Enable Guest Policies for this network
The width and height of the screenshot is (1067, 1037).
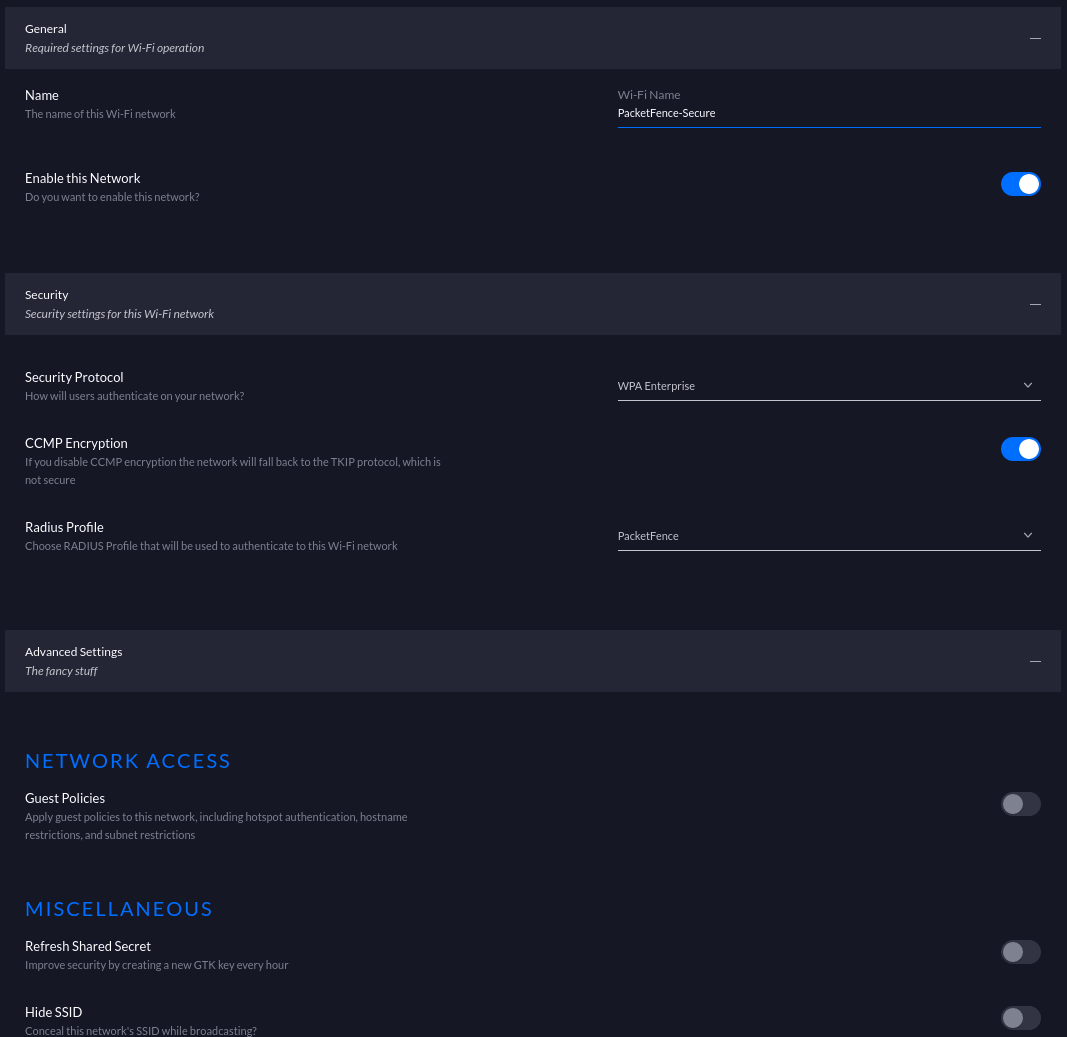point(1020,804)
